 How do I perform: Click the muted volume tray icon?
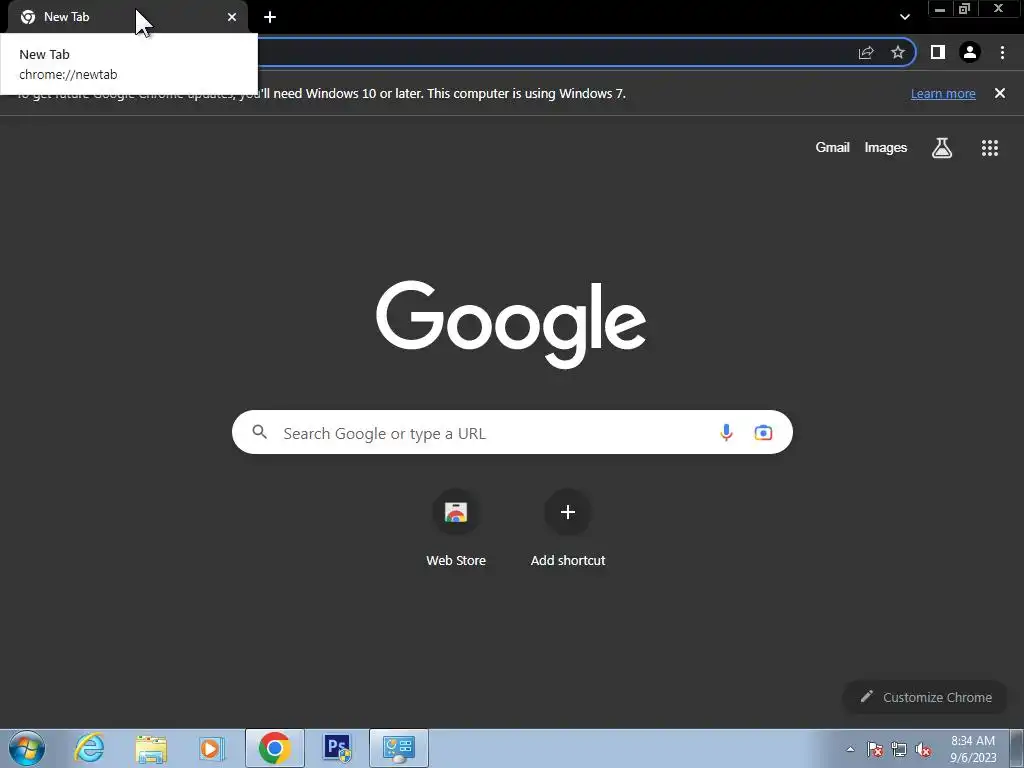923,749
